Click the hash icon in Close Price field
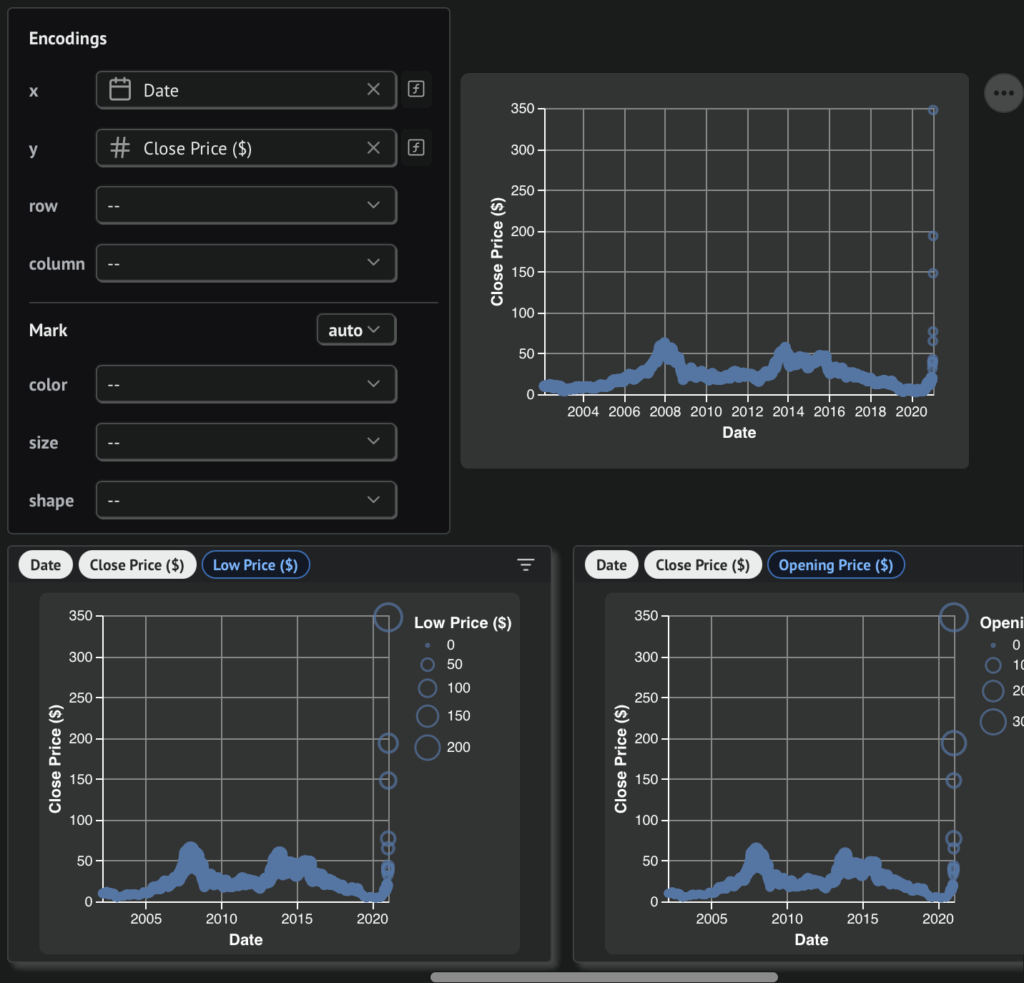The height and width of the screenshot is (983, 1024). [x=120, y=148]
